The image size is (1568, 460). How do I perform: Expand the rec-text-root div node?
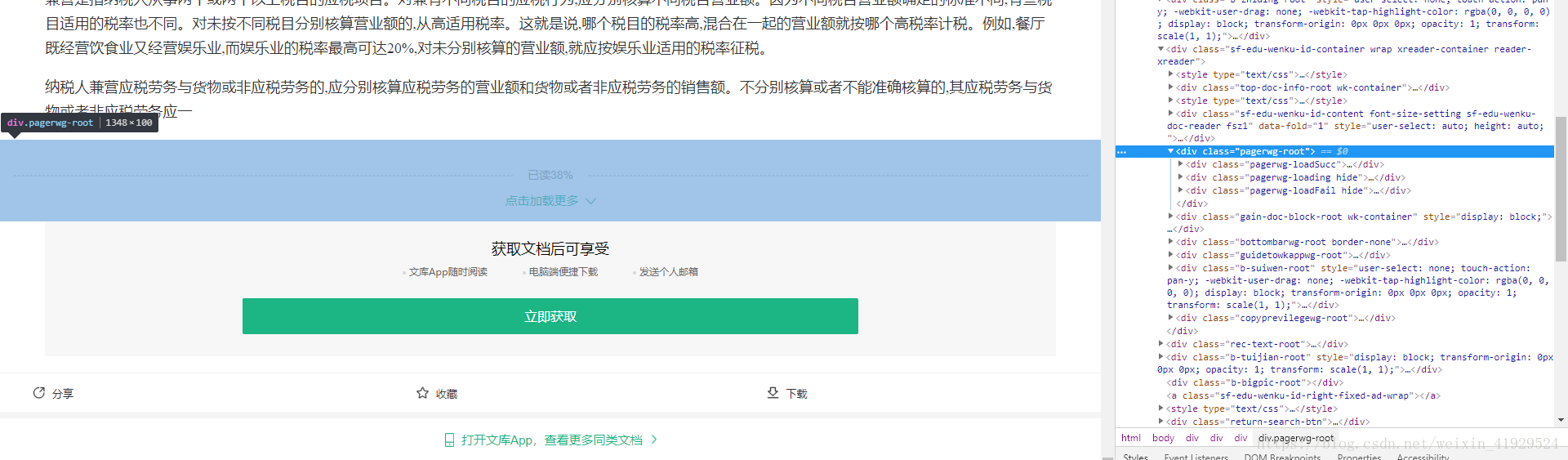tap(1160, 344)
